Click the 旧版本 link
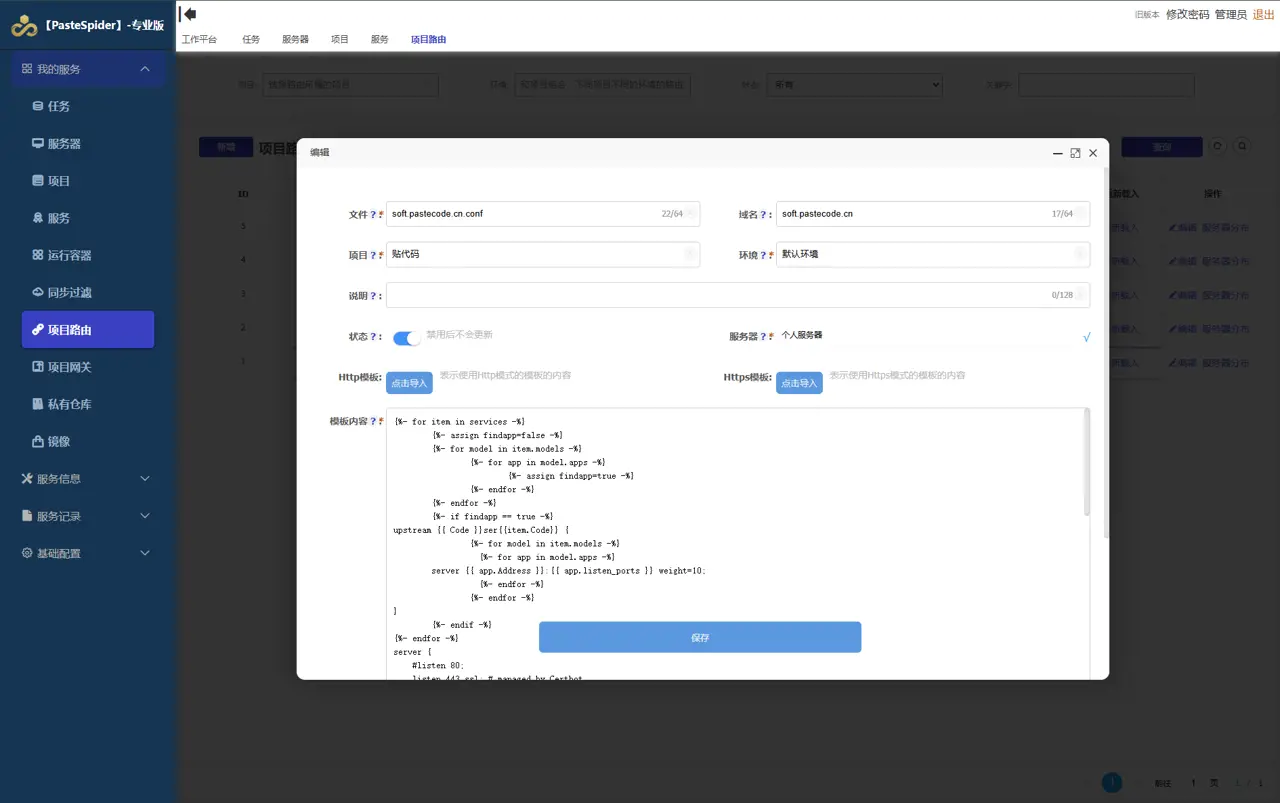 (x=1147, y=15)
